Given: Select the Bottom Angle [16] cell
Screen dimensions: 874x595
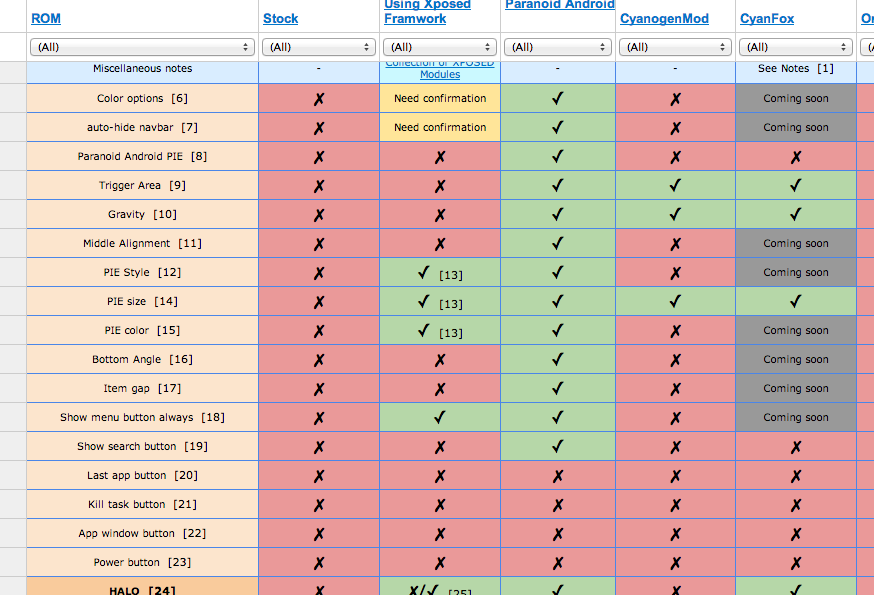Looking at the screenshot, I should coord(142,359).
